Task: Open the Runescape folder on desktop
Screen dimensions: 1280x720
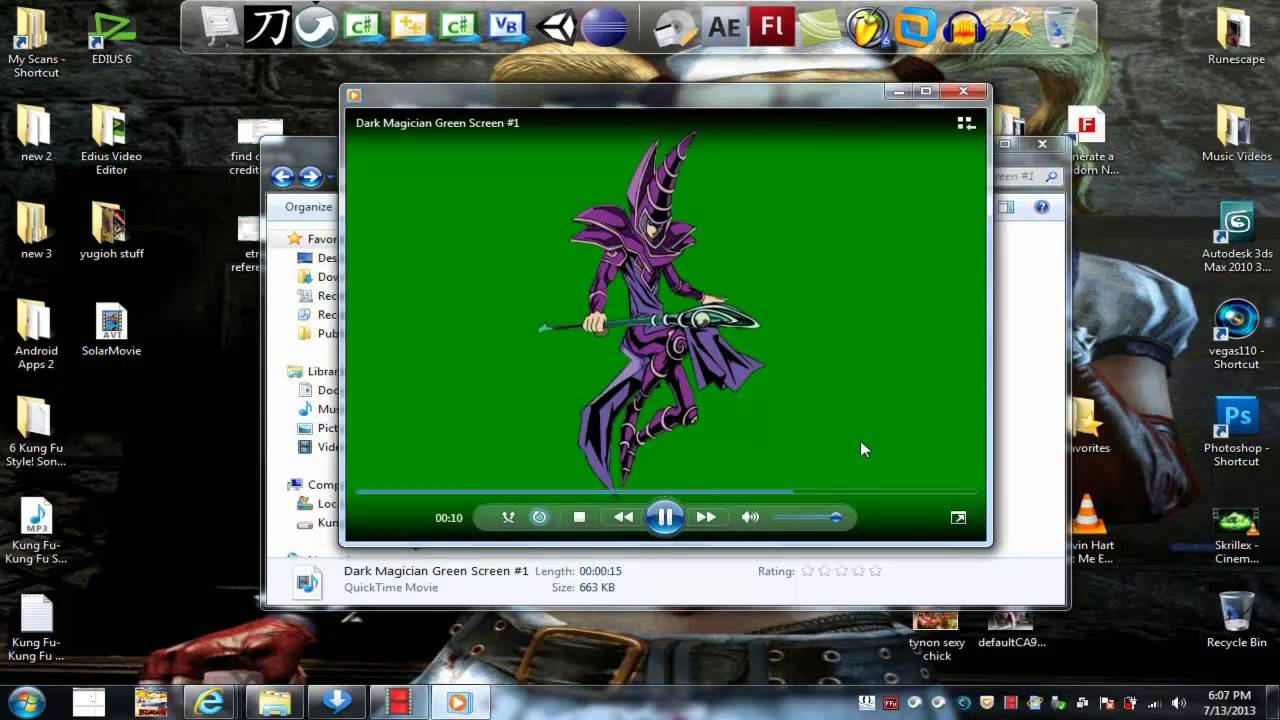Action: tap(1236, 38)
